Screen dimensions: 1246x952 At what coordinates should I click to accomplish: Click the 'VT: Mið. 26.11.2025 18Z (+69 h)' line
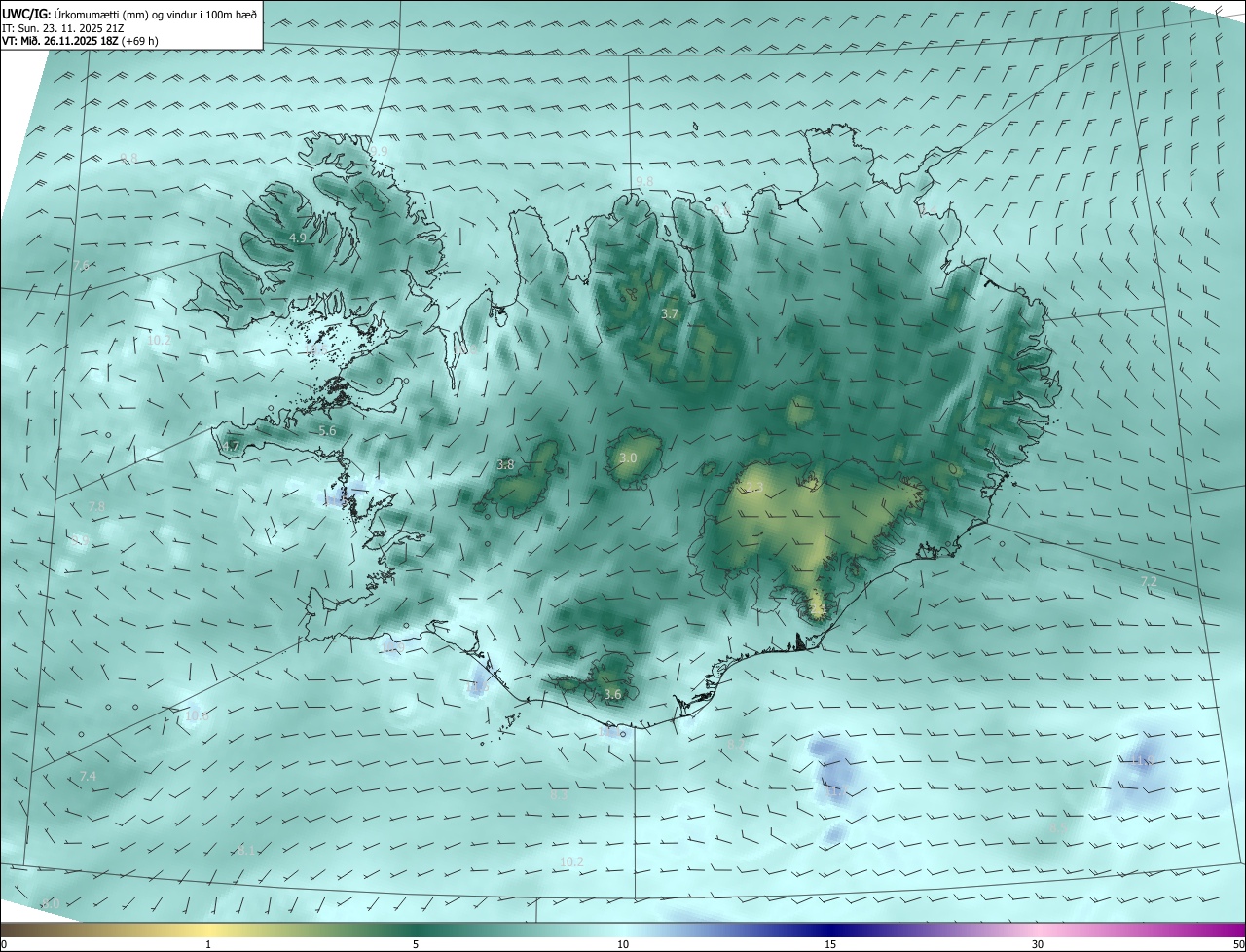[80, 41]
